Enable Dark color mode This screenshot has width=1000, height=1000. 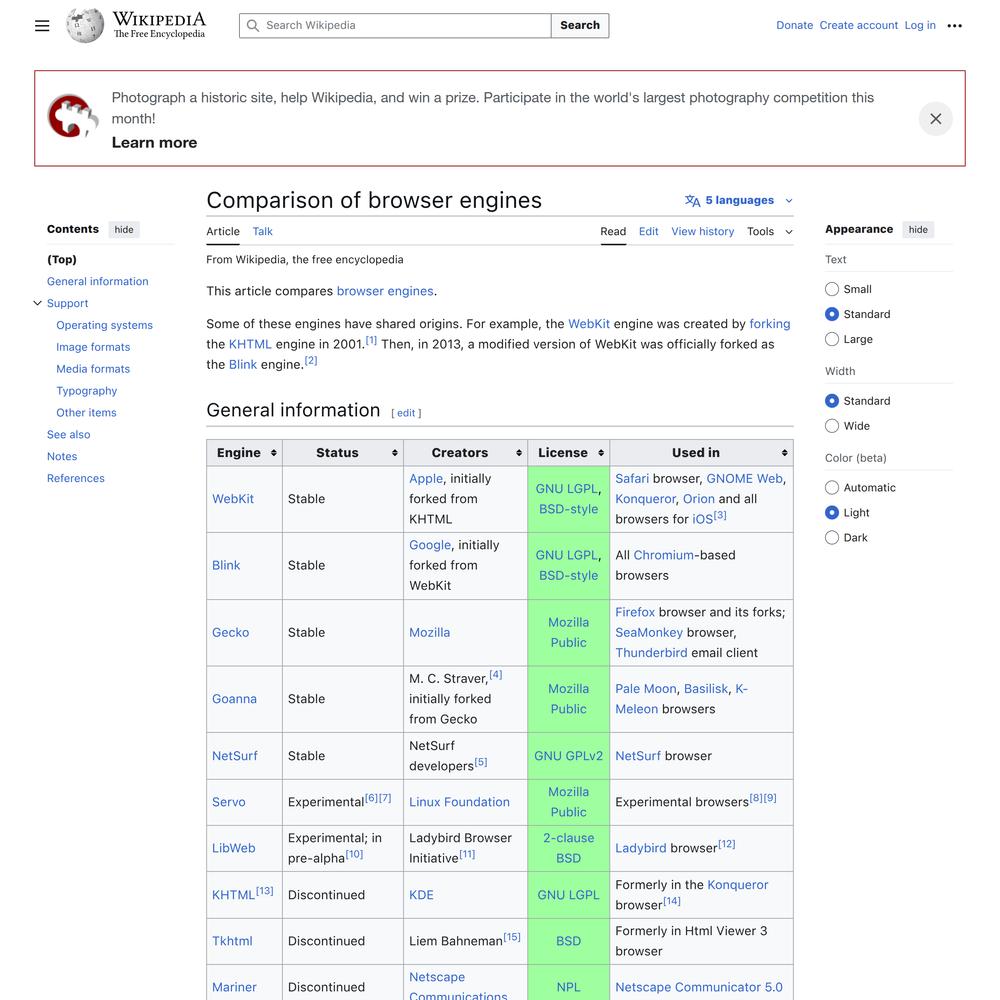click(832, 538)
